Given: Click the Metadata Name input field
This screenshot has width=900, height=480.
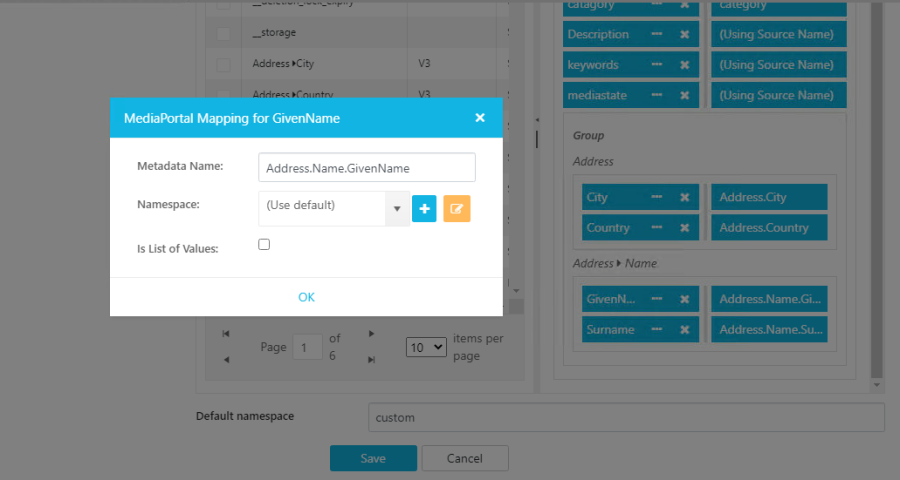Looking at the screenshot, I should pyautogui.click(x=367, y=168).
